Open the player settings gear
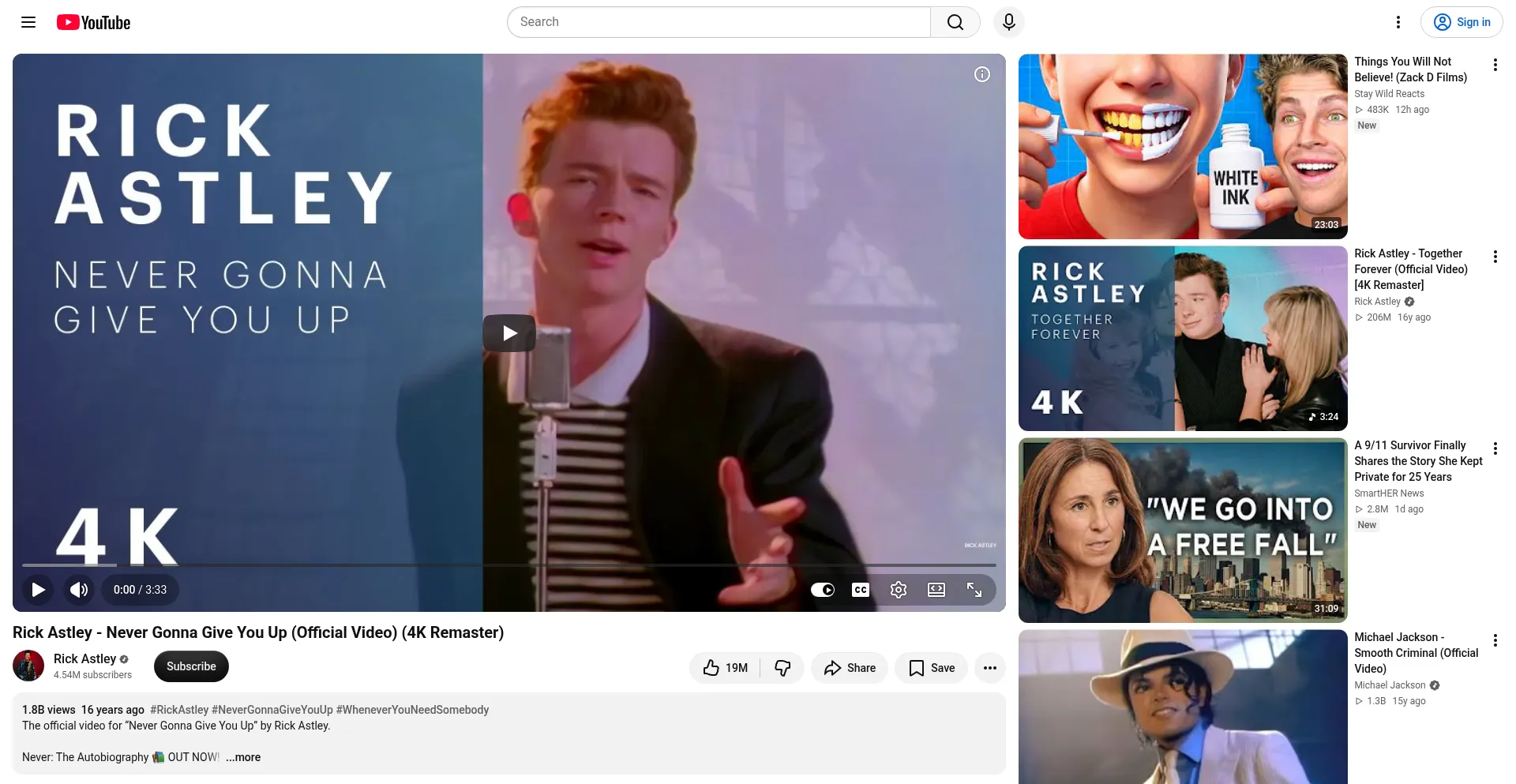The image size is (1516, 784). [x=899, y=590]
